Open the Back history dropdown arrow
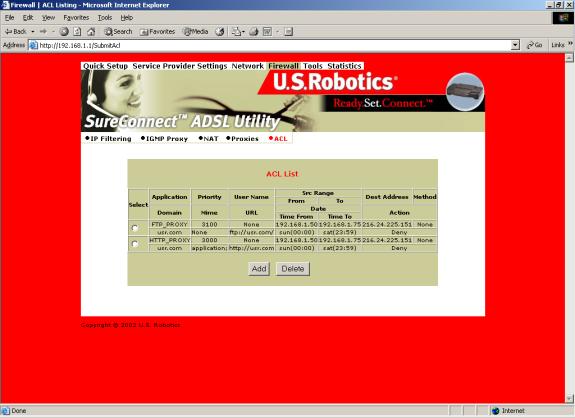Screen dimensions: 575x418 33,32
